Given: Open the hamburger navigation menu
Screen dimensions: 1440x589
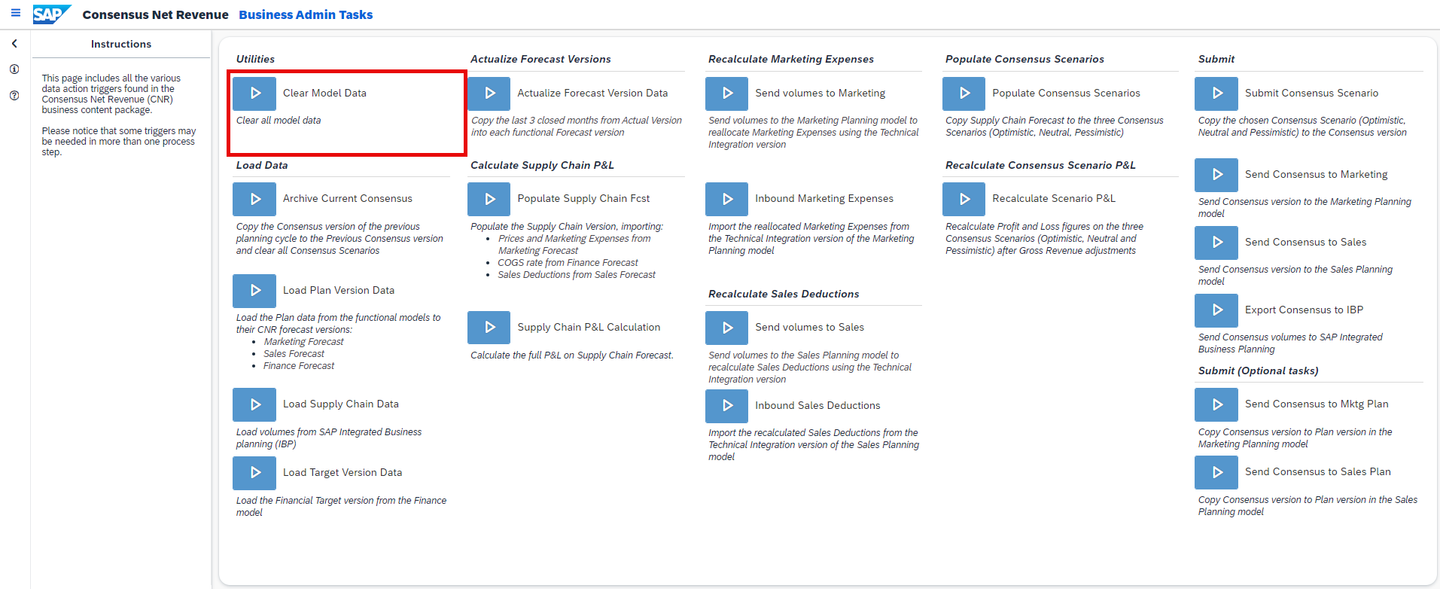Looking at the screenshot, I should coord(15,14).
